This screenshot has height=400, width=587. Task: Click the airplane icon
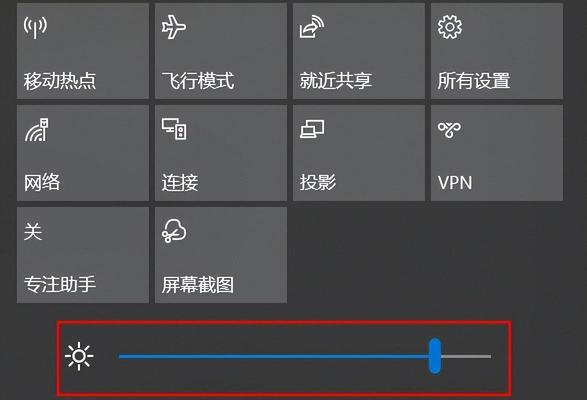point(173,27)
